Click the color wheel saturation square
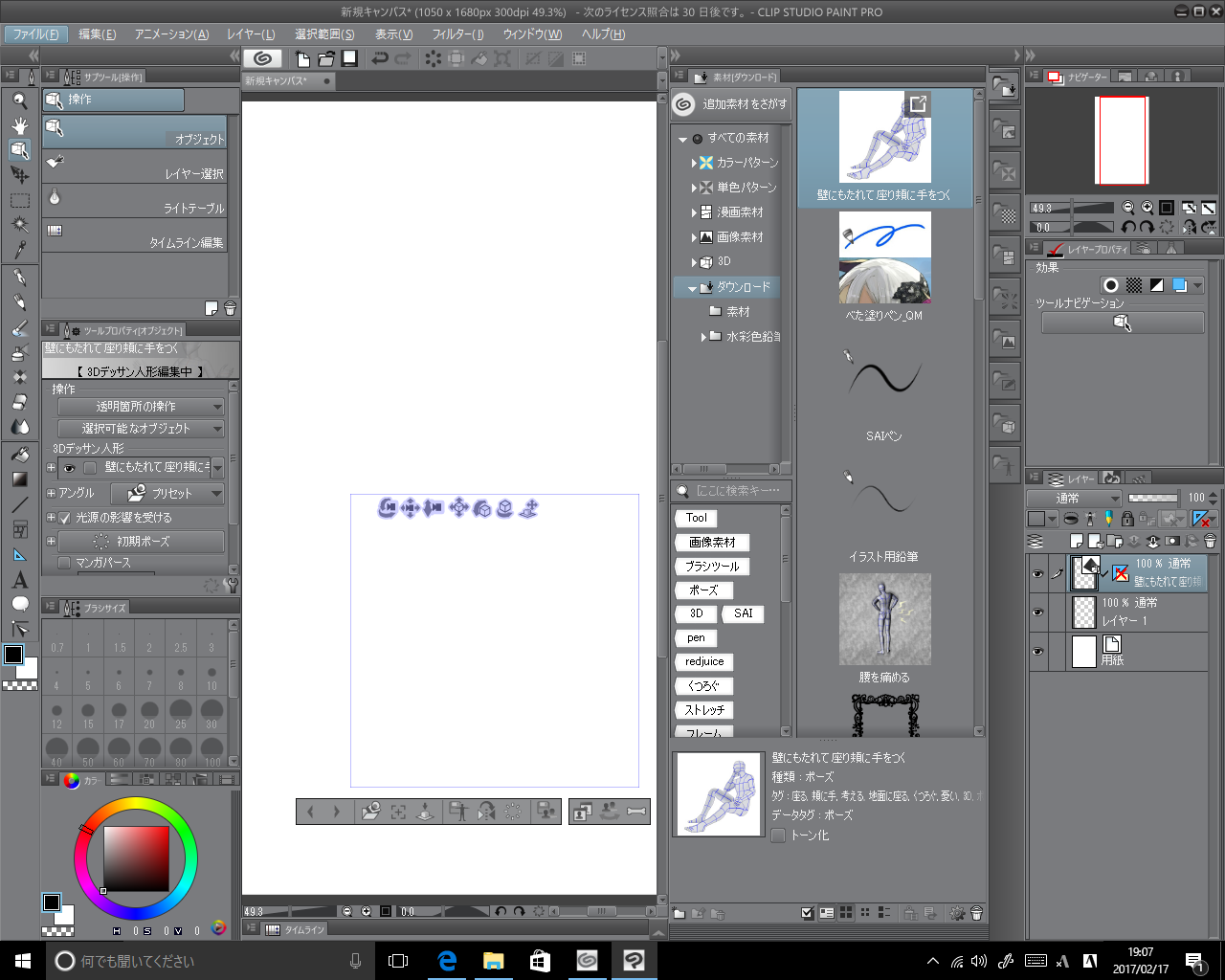The image size is (1225, 980). click(136, 857)
